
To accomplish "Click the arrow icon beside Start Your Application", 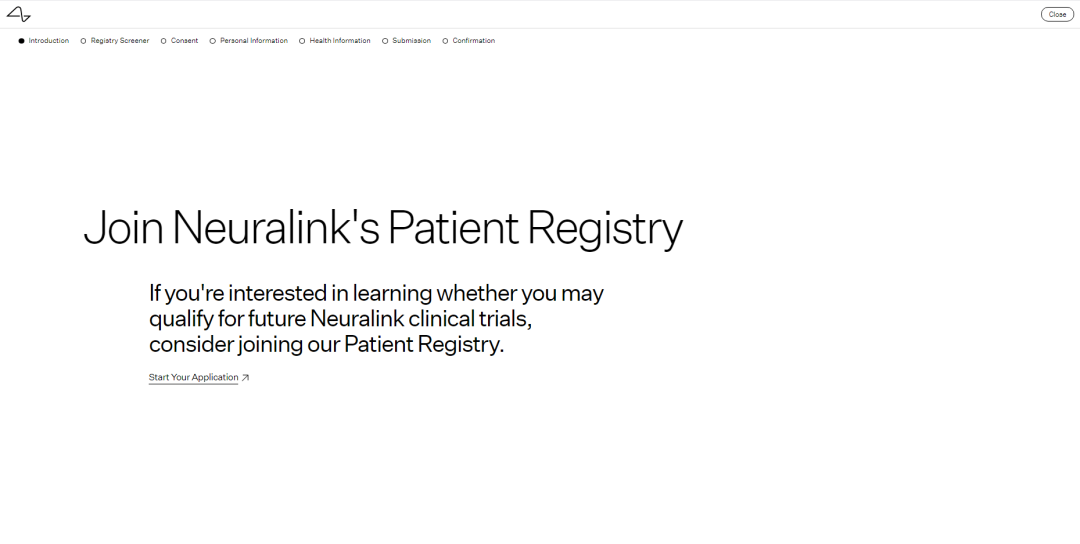I will 245,378.
